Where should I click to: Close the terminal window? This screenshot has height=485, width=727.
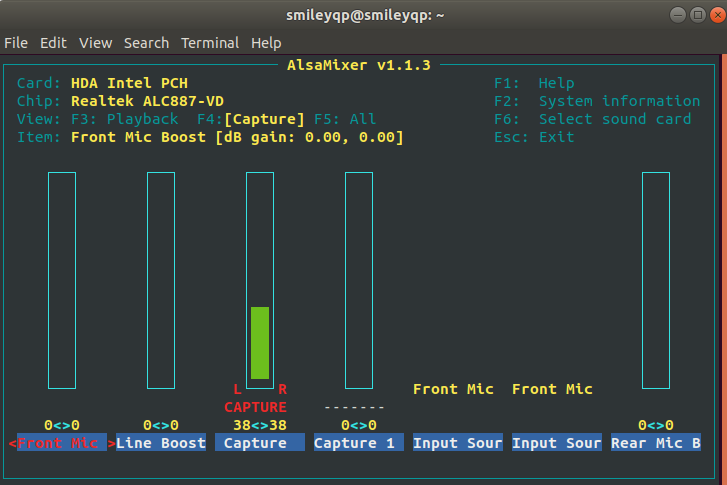(718, 15)
